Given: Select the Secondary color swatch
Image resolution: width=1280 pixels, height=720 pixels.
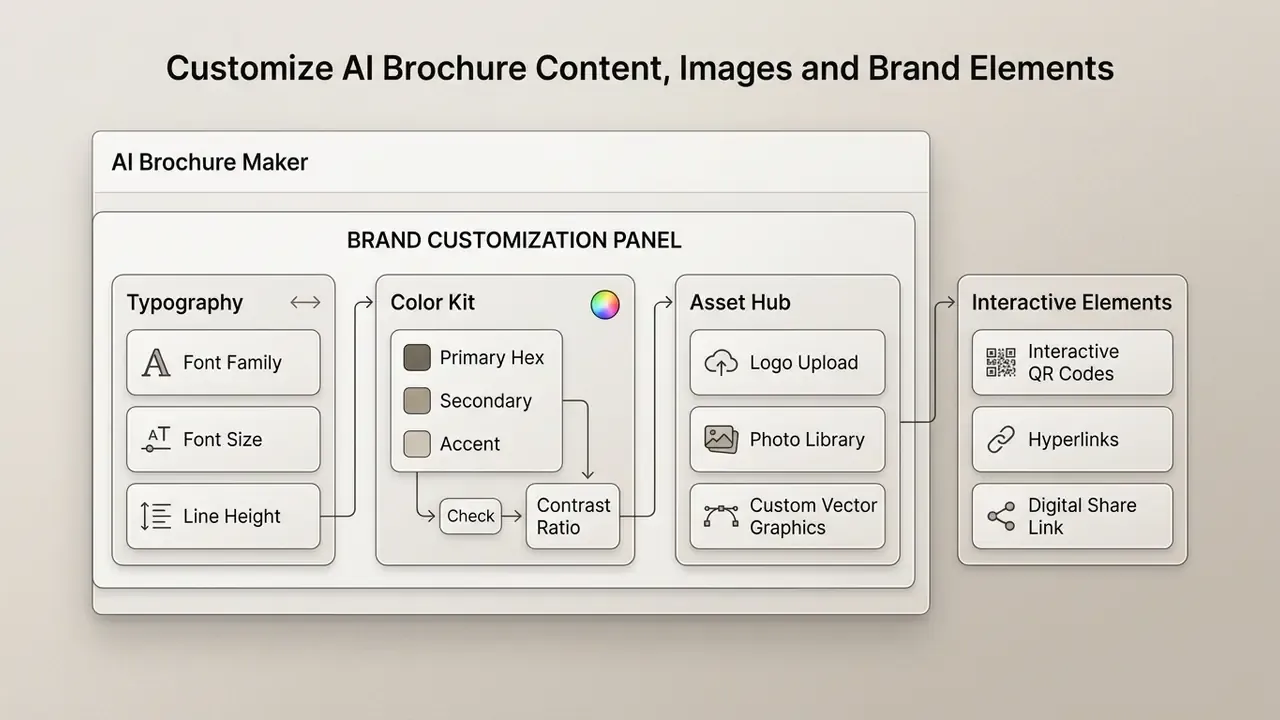Looking at the screenshot, I should pyautogui.click(x=417, y=401).
